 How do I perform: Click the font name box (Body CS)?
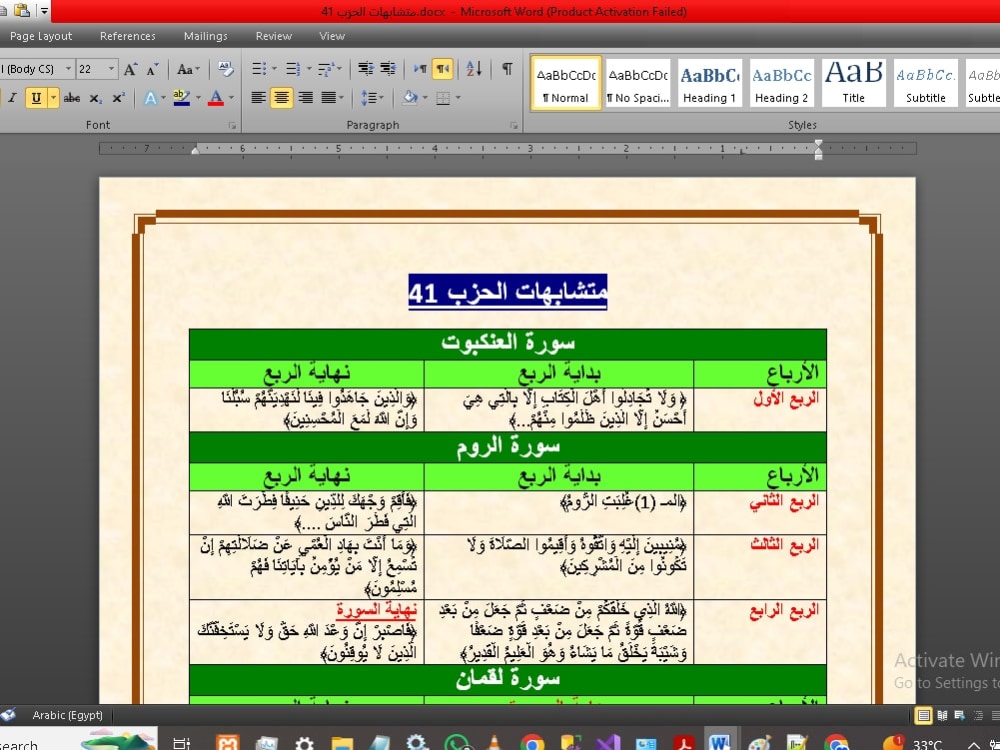pos(32,69)
